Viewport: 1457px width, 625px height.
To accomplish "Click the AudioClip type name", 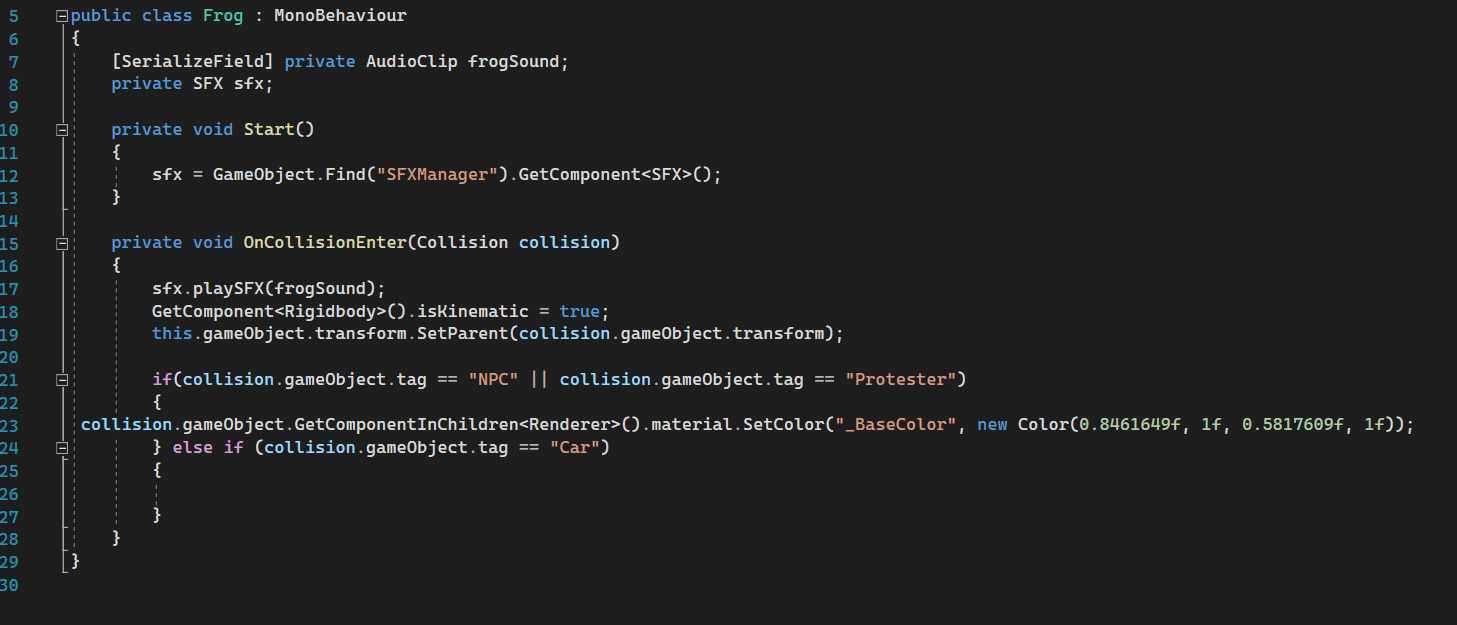I will 411,61.
